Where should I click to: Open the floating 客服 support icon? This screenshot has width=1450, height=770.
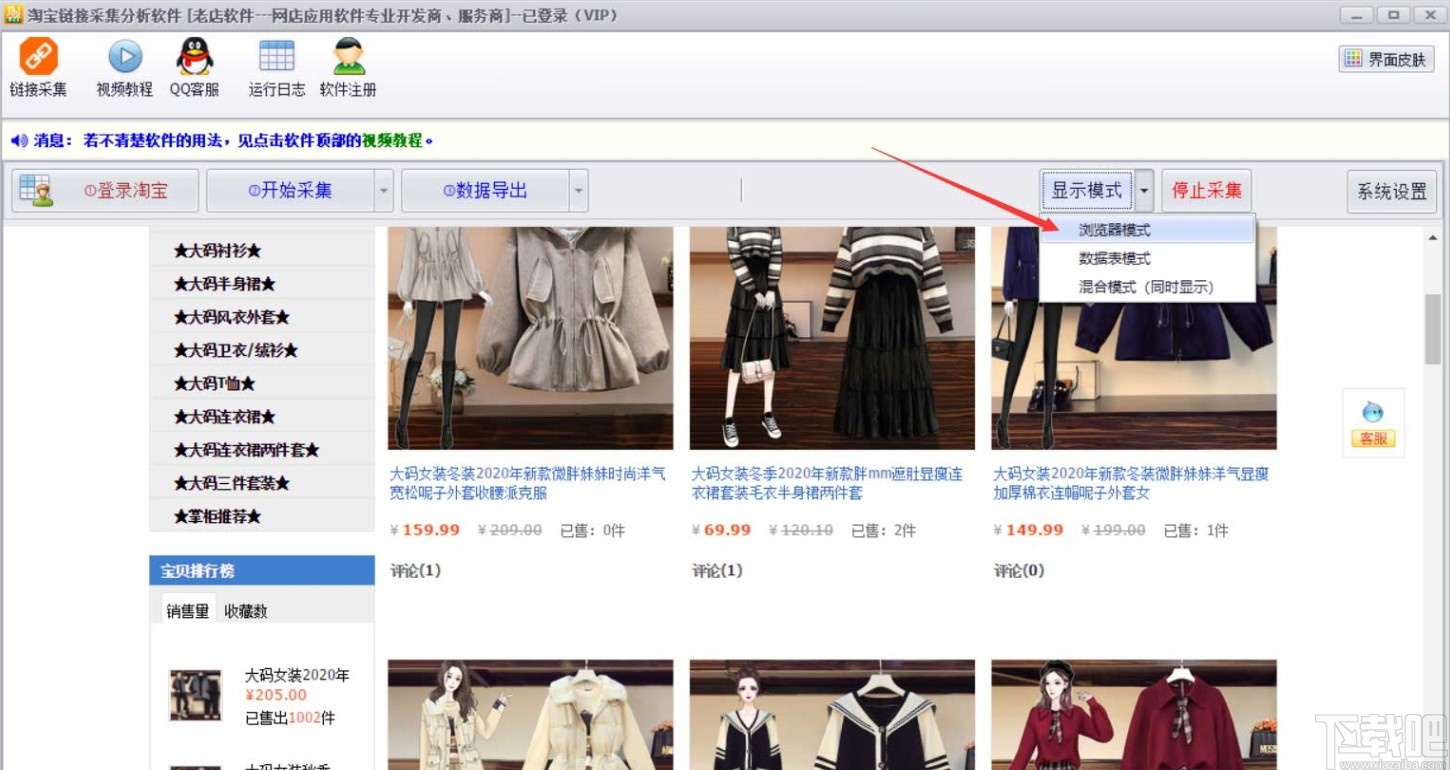[1373, 422]
